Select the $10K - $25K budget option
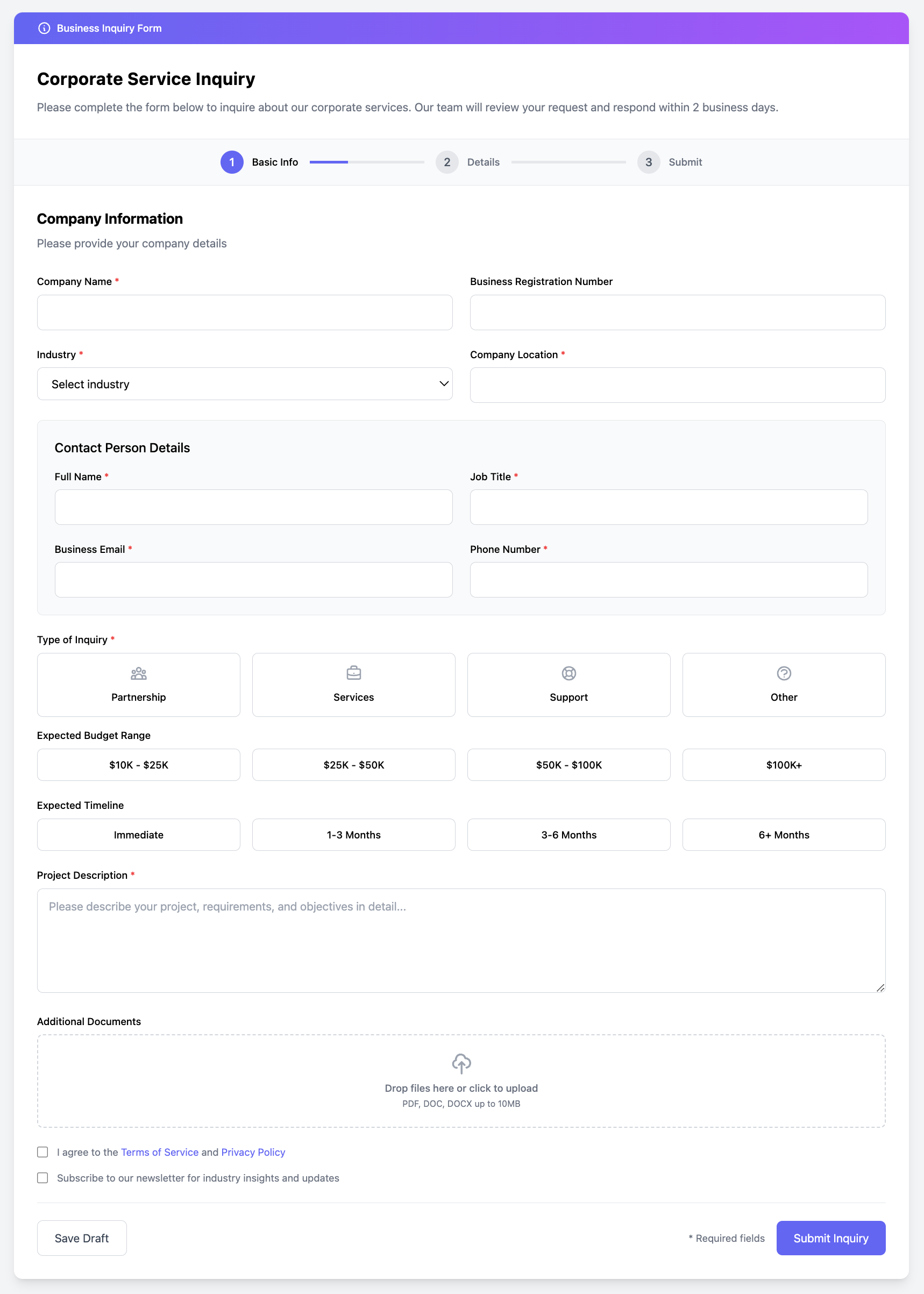The height and width of the screenshot is (1294, 924). point(138,764)
